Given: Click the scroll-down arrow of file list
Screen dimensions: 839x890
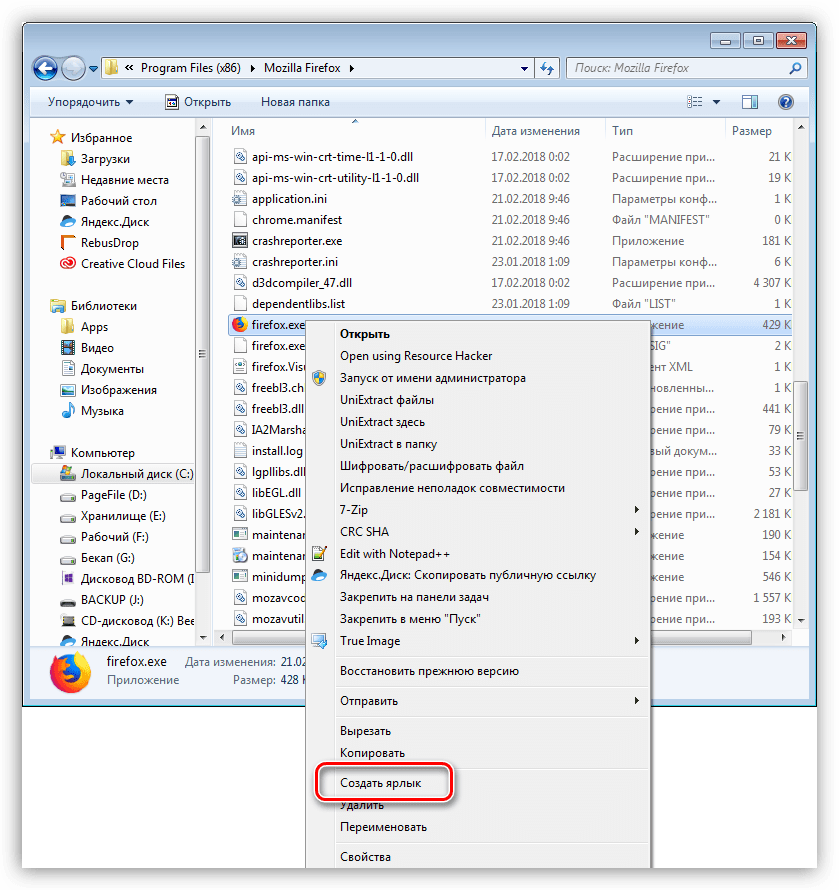Looking at the screenshot, I should pyautogui.click(x=801, y=620).
